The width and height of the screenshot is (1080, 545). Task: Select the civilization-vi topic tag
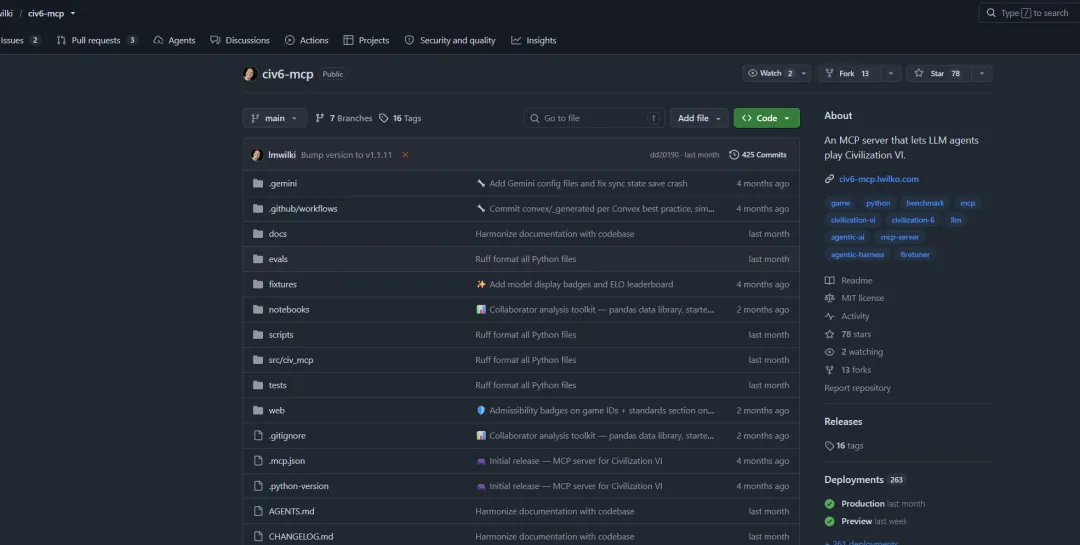(853, 220)
